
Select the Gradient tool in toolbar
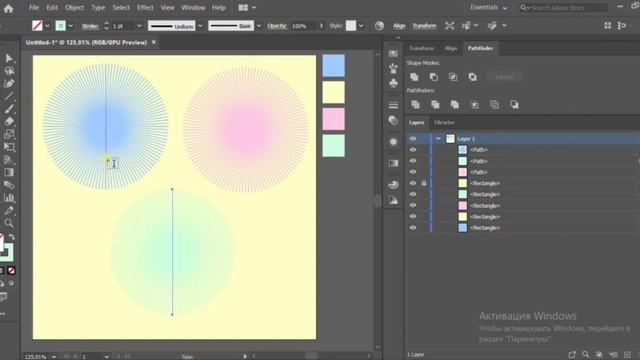coord(9,172)
